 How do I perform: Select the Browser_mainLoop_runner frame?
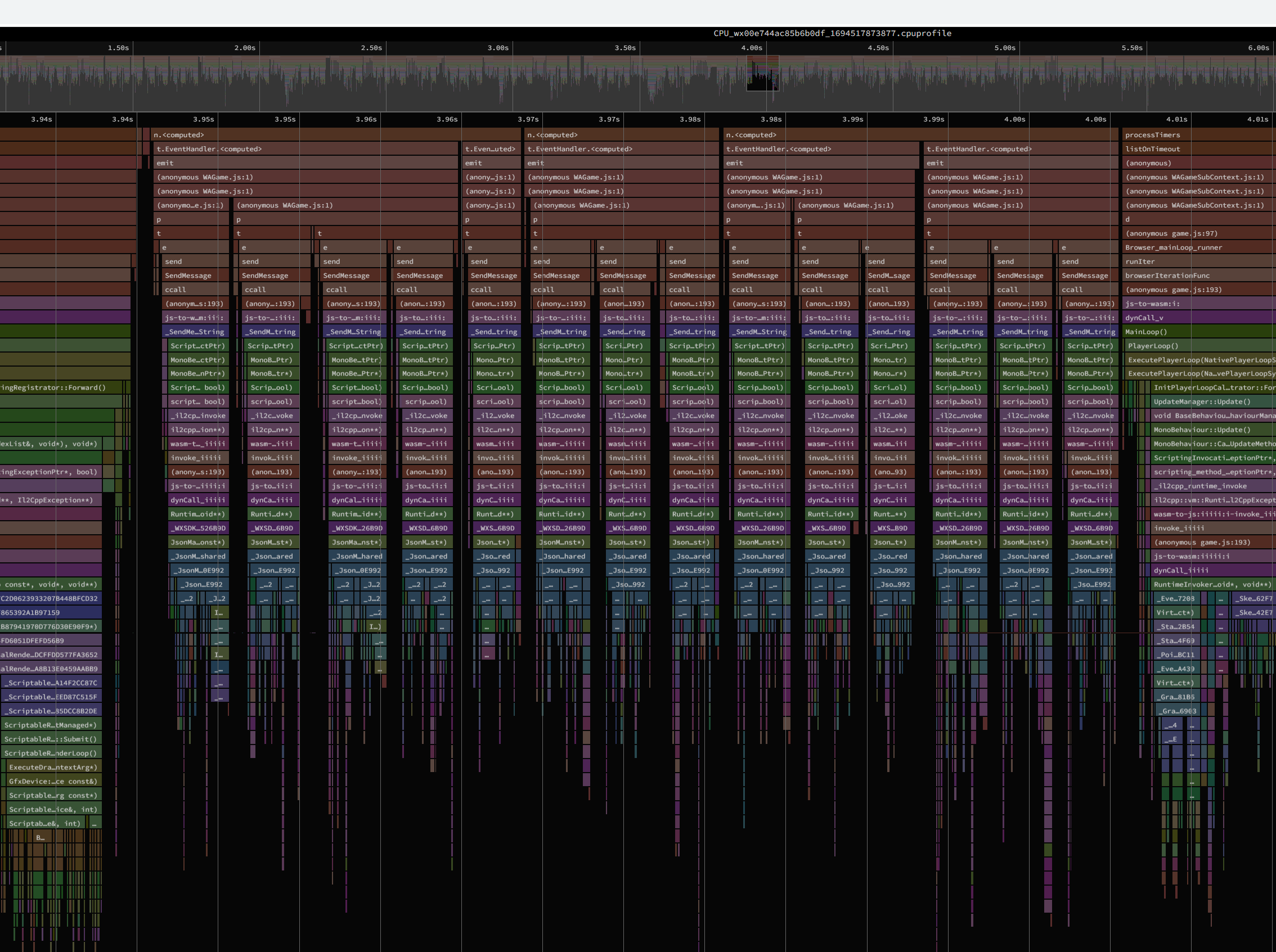tap(1174, 247)
